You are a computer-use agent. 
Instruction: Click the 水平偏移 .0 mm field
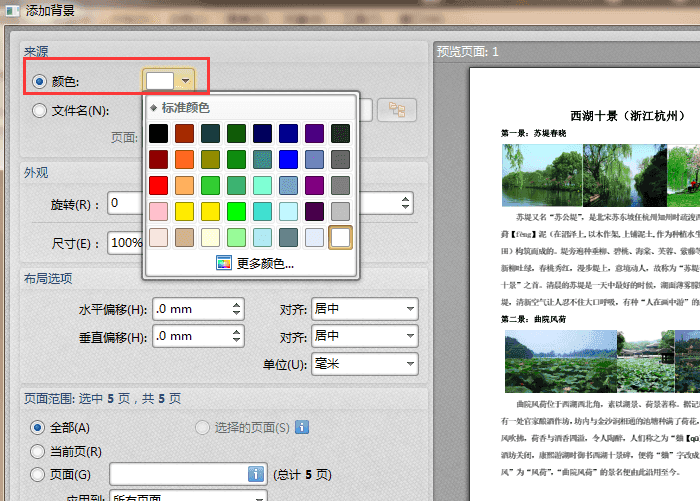click(x=198, y=309)
